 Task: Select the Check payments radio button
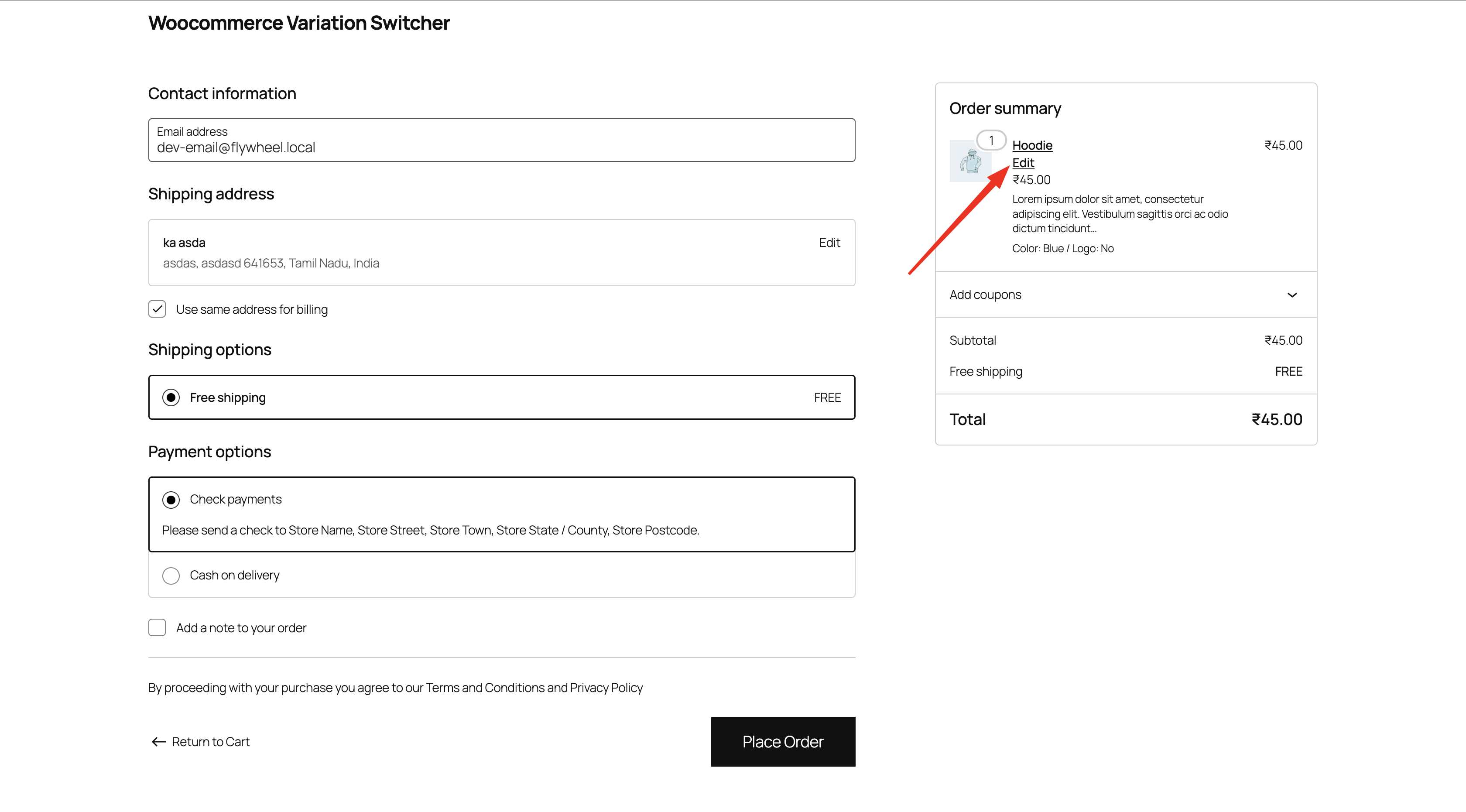[x=171, y=499]
